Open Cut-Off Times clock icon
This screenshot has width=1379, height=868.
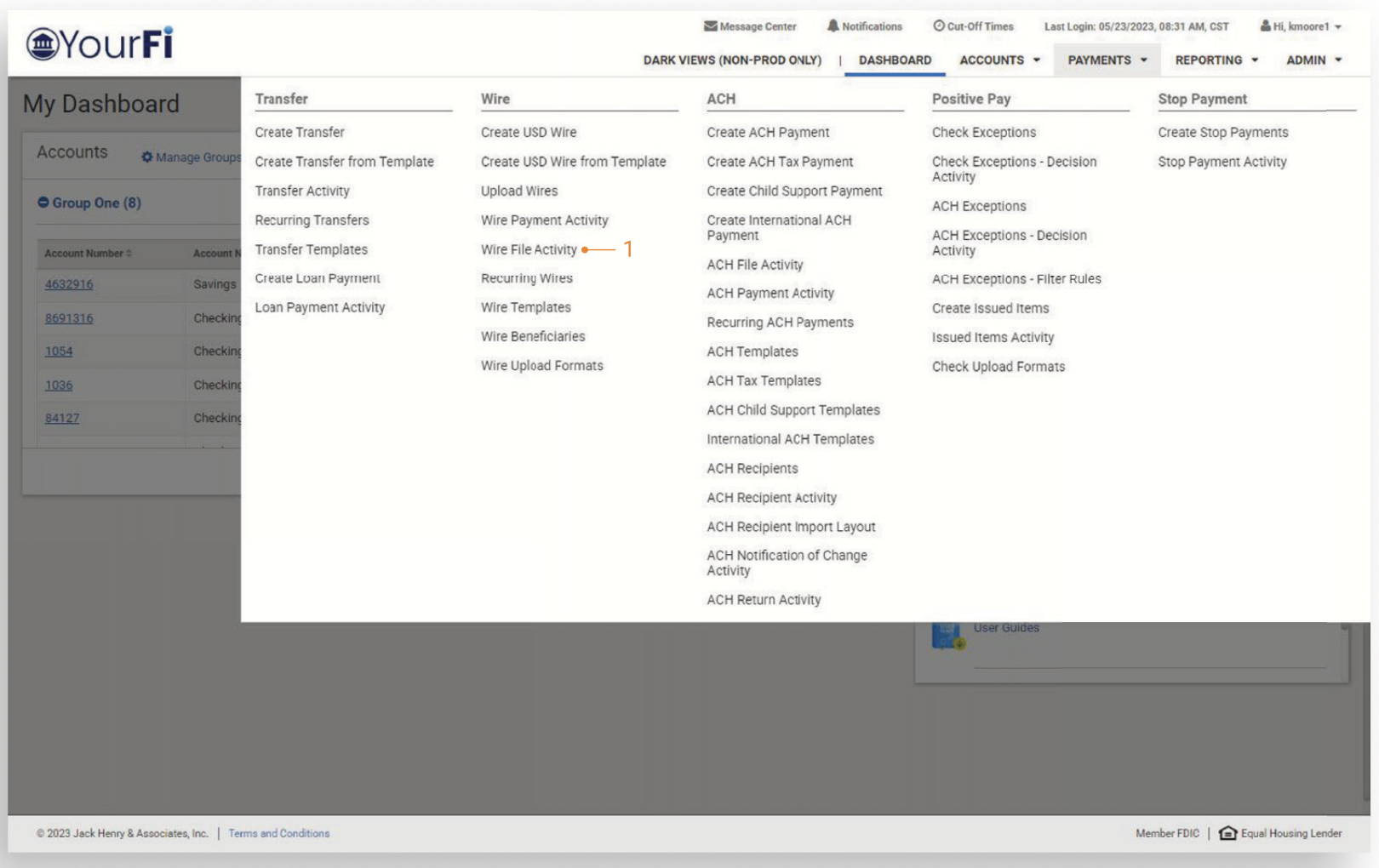938,26
